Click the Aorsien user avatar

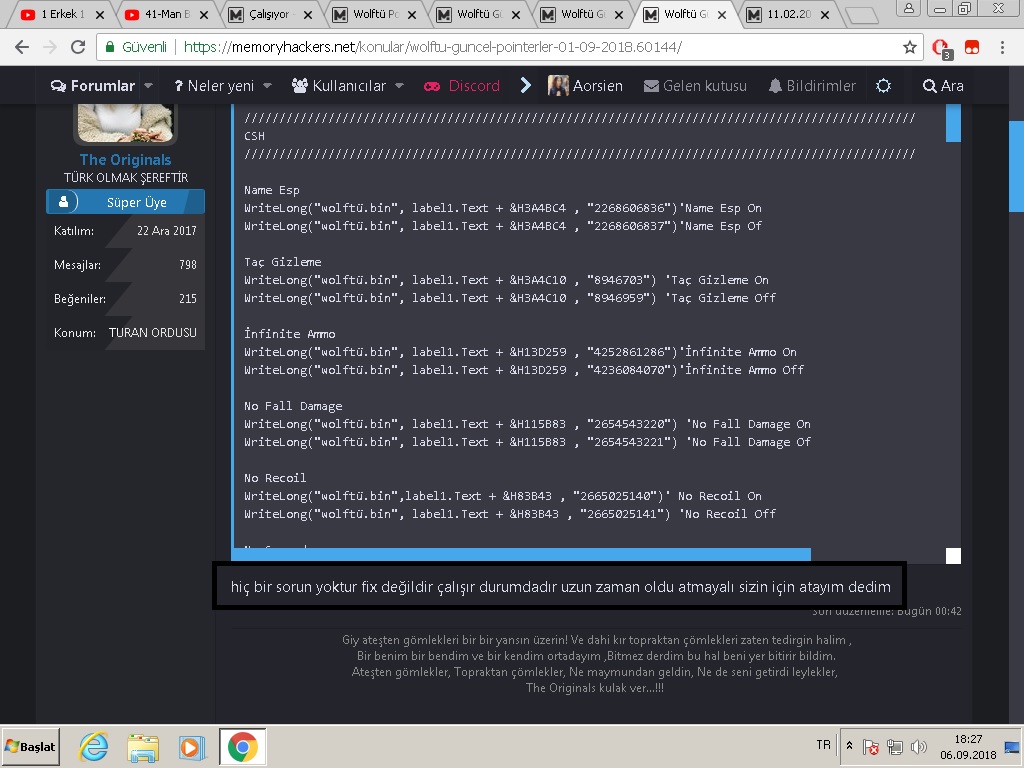[558, 86]
